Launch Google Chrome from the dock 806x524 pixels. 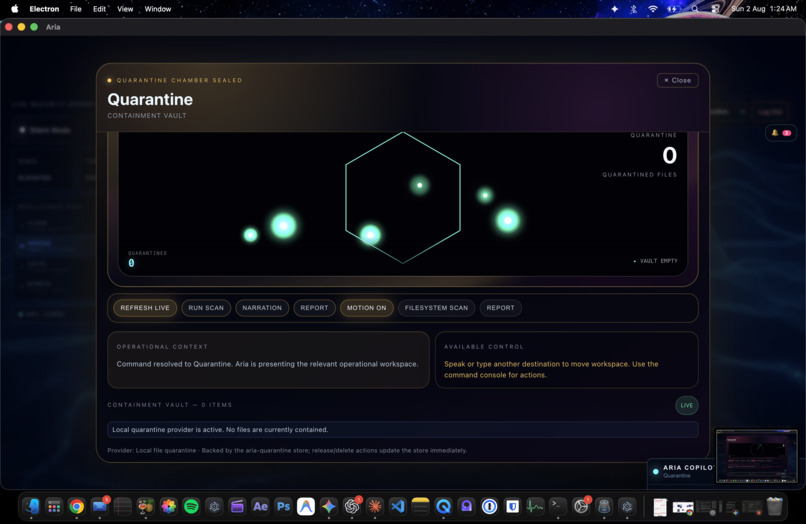pos(77,507)
